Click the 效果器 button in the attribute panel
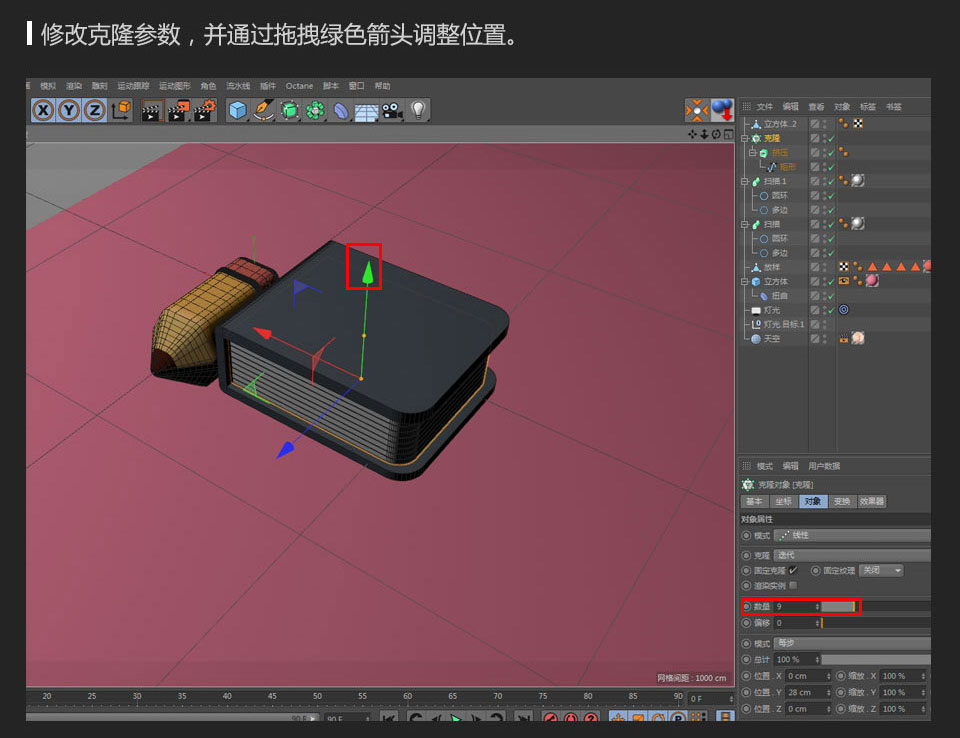Image resolution: width=960 pixels, height=738 pixels. 872,501
